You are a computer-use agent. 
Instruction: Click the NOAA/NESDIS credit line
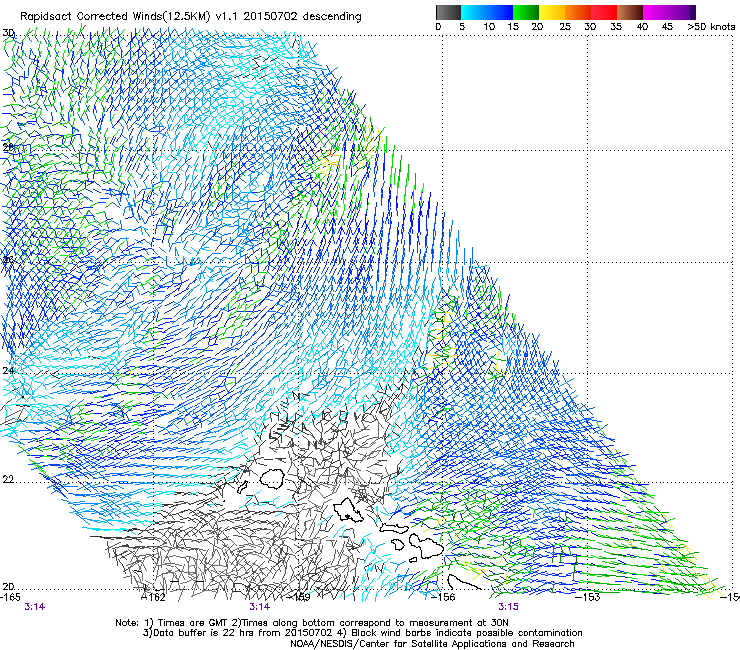pos(432,644)
